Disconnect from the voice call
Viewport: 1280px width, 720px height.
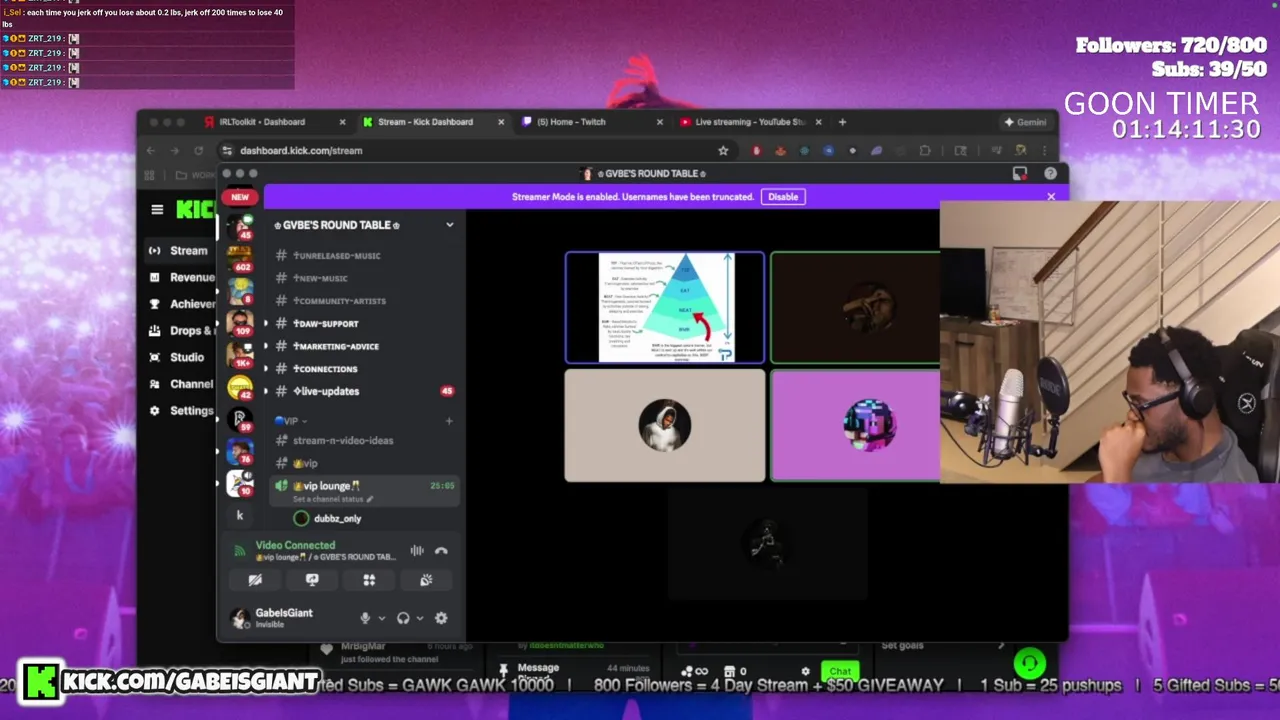tap(441, 551)
